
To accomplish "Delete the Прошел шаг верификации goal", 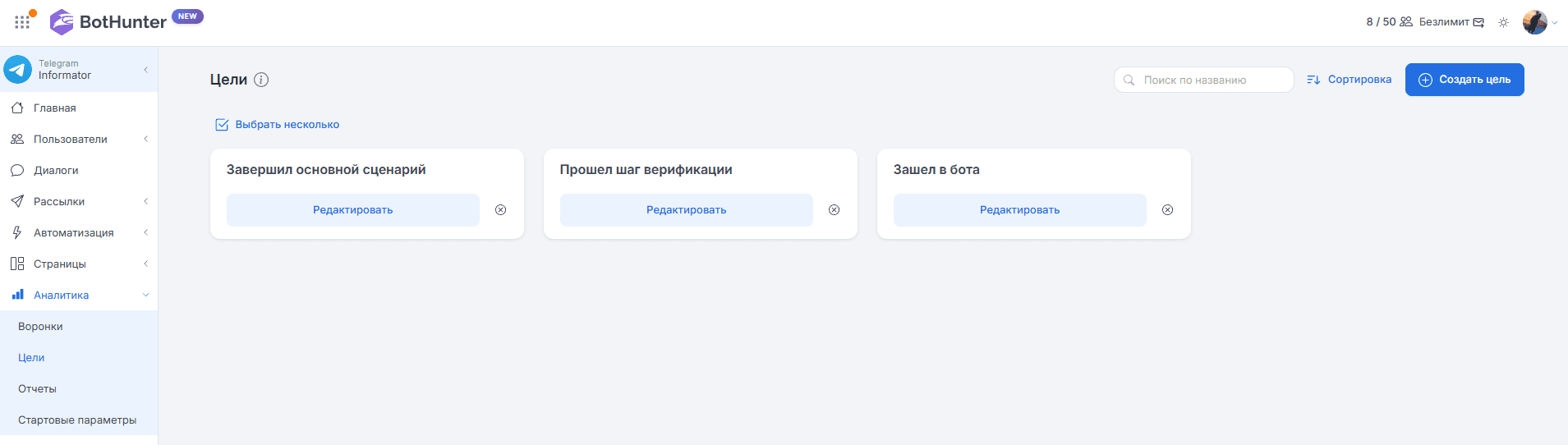I will pos(835,210).
